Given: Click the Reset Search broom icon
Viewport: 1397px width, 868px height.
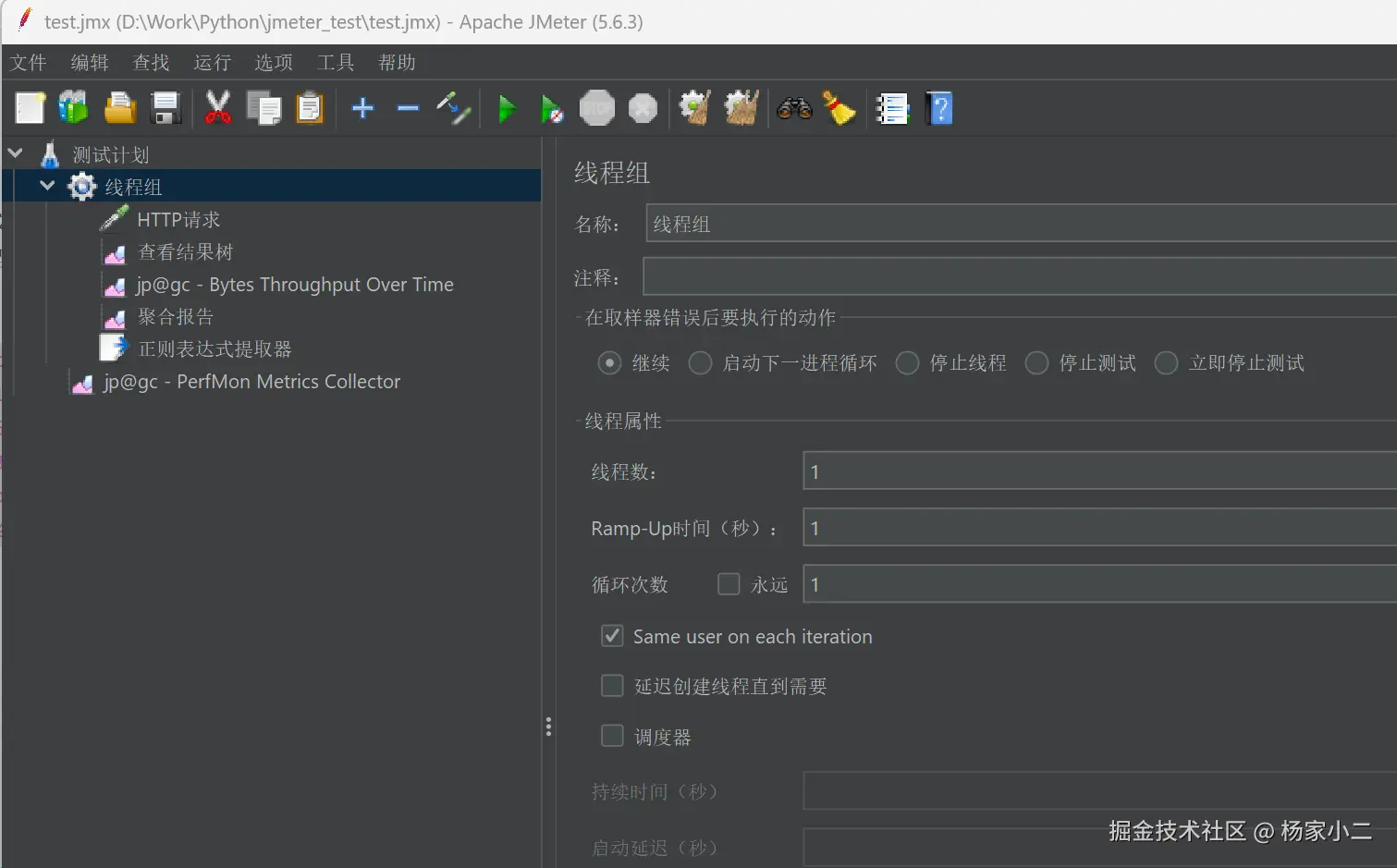Looking at the screenshot, I should pyautogui.click(x=839, y=108).
